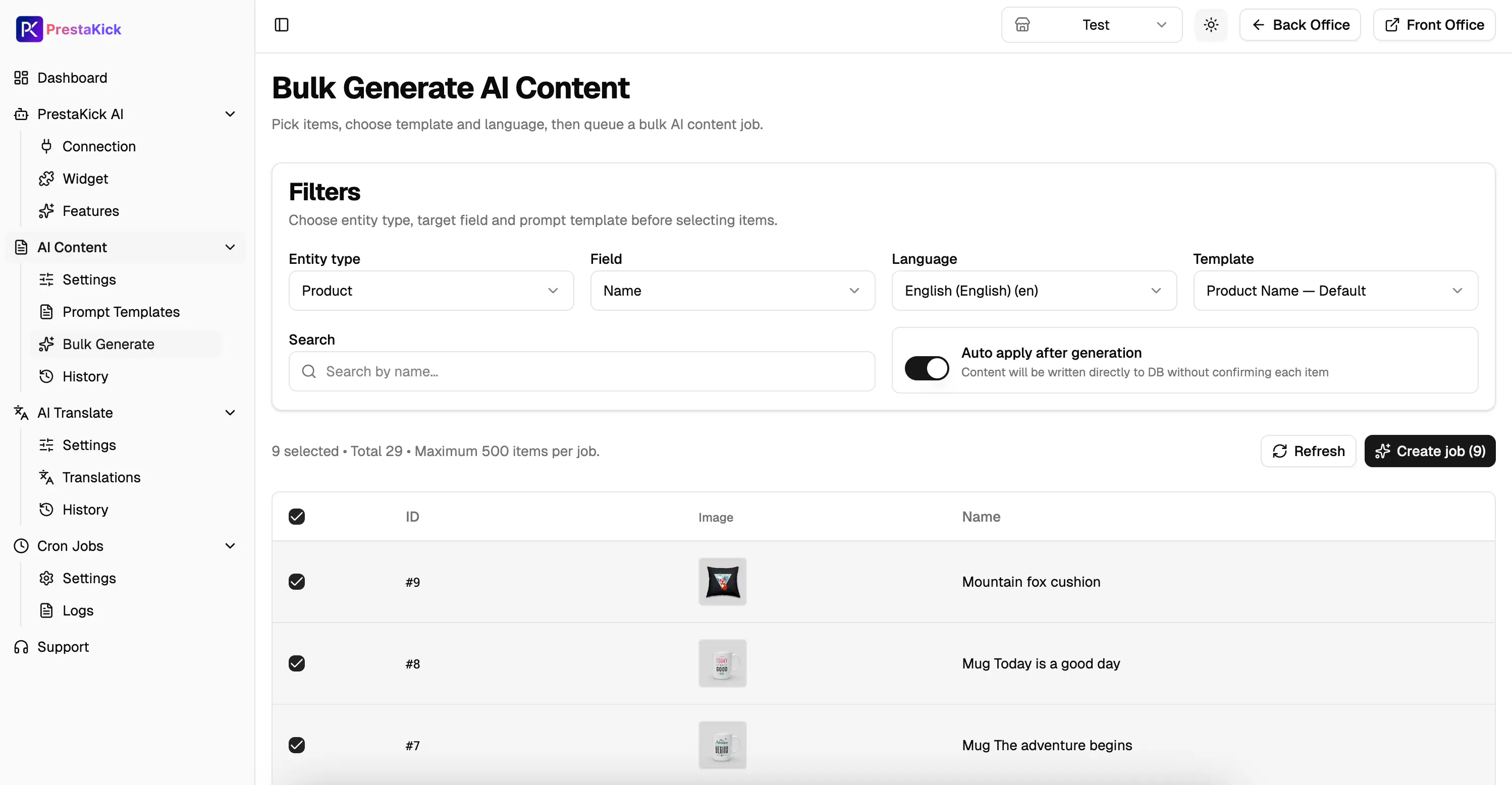This screenshot has height=785, width=1512.
Task: Click the Search by name input field
Action: tap(582, 371)
